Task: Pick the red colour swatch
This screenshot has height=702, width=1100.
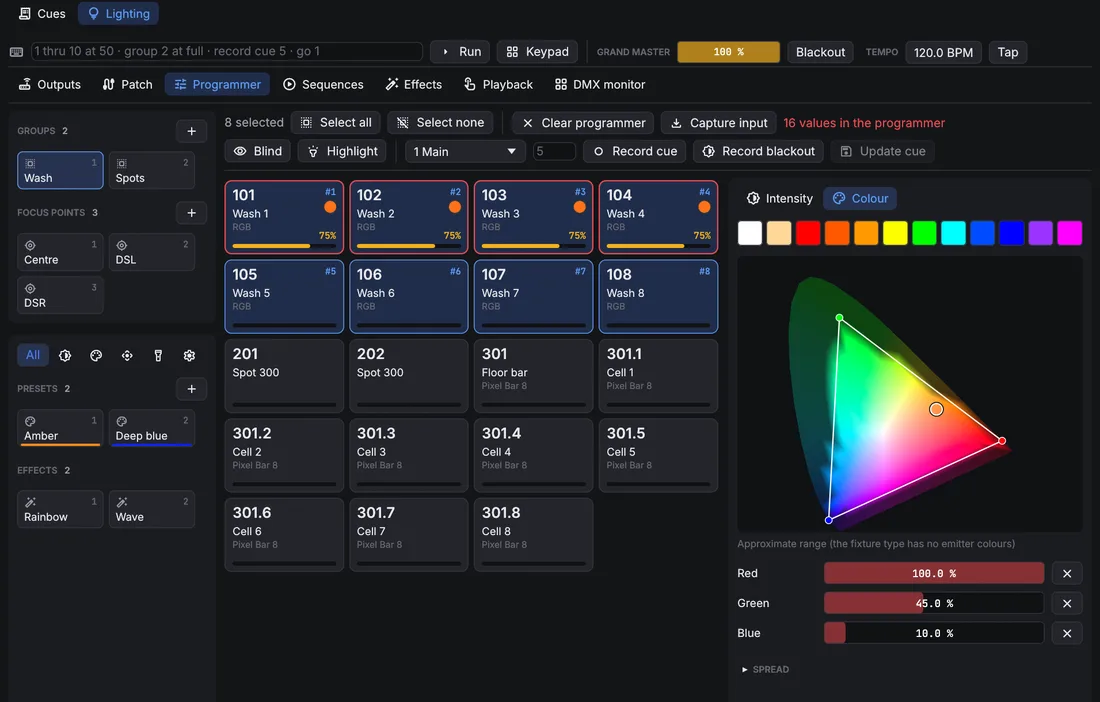Action: [808, 233]
